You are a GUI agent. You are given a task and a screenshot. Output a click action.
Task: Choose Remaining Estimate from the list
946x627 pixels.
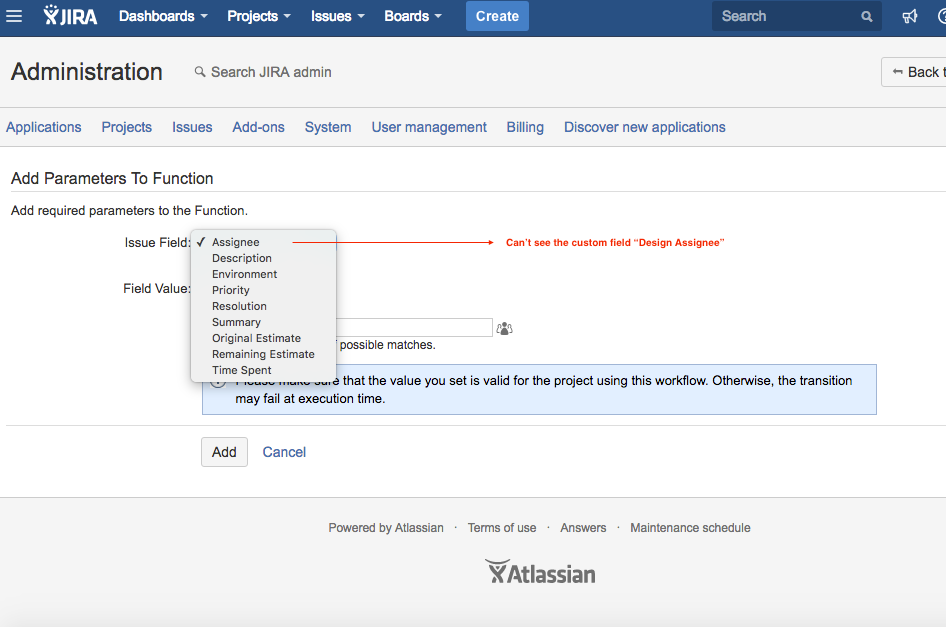(x=263, y=354)
